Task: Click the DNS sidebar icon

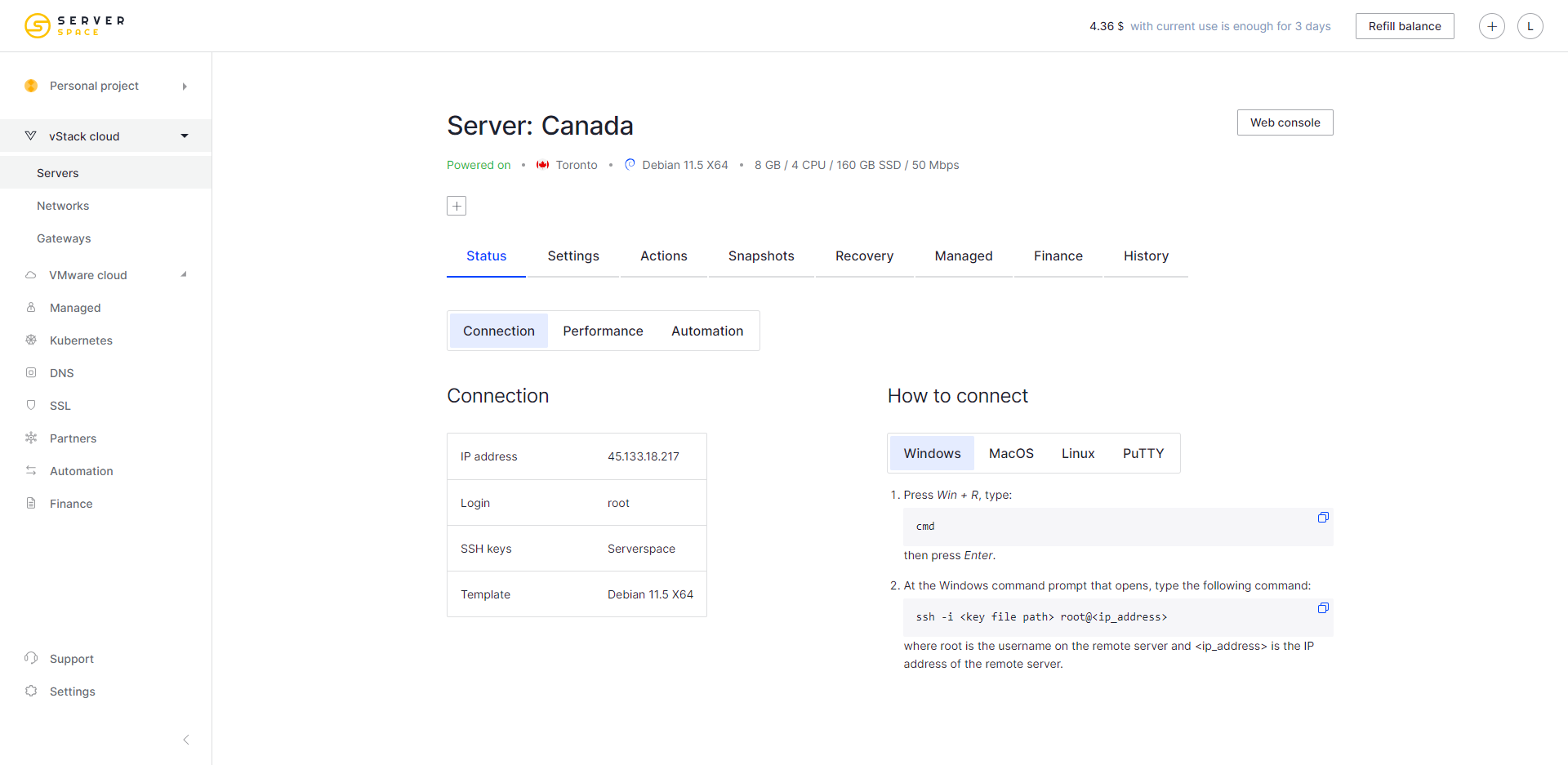Action: [x=31, y=372]
